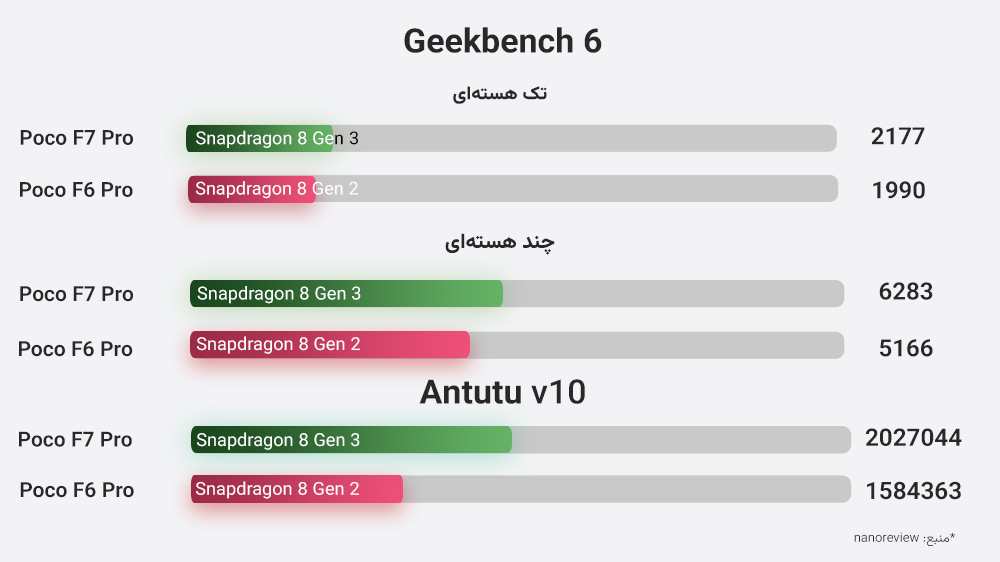Click the score value 1990
Viewport: 1000px width, 562px height.
coord(899,190)
